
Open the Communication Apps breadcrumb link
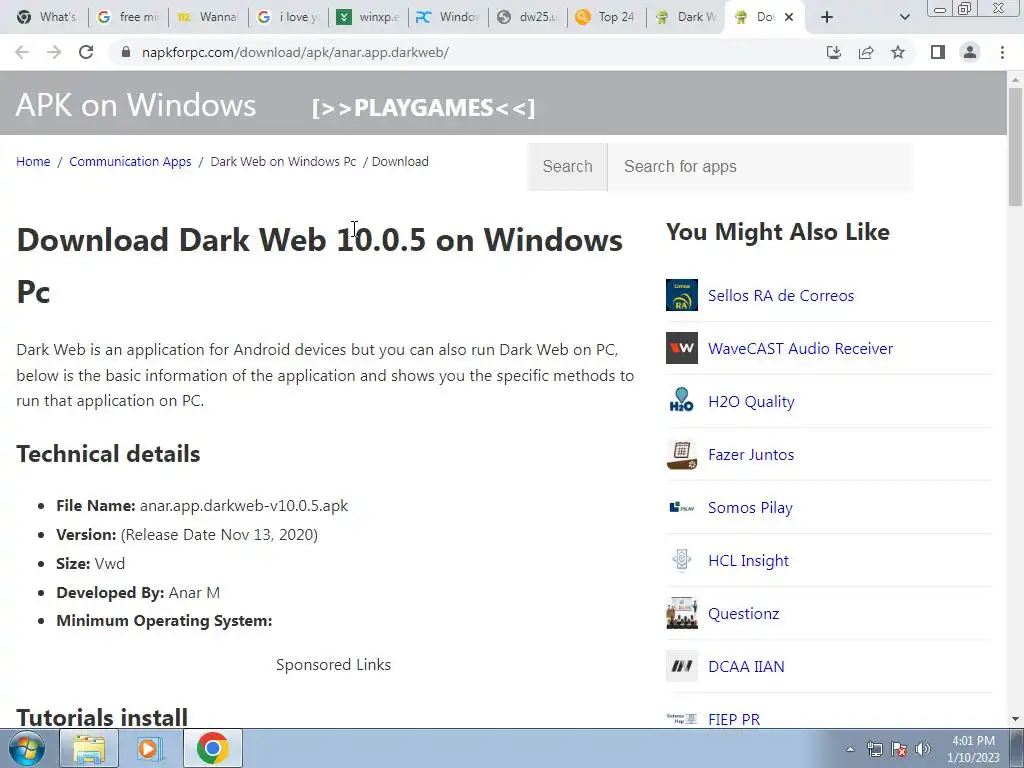(x=130, y=161)
